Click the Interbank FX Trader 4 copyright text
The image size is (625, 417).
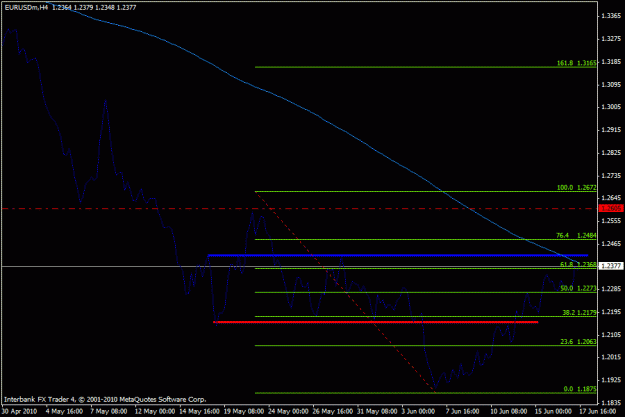tap(105, 399)
